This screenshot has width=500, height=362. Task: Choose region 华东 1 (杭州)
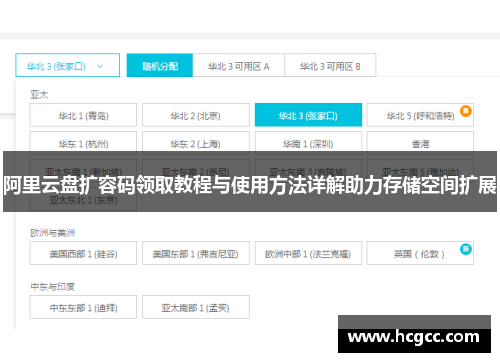(x=83, y=142)
